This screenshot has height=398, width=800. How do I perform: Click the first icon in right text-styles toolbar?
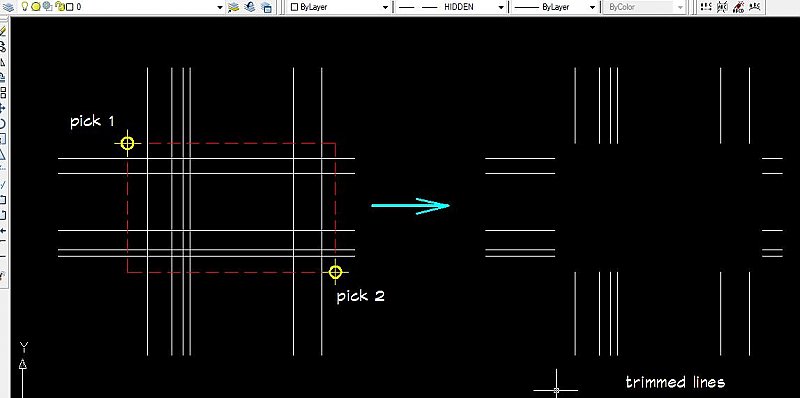click(x=706, y=7)
